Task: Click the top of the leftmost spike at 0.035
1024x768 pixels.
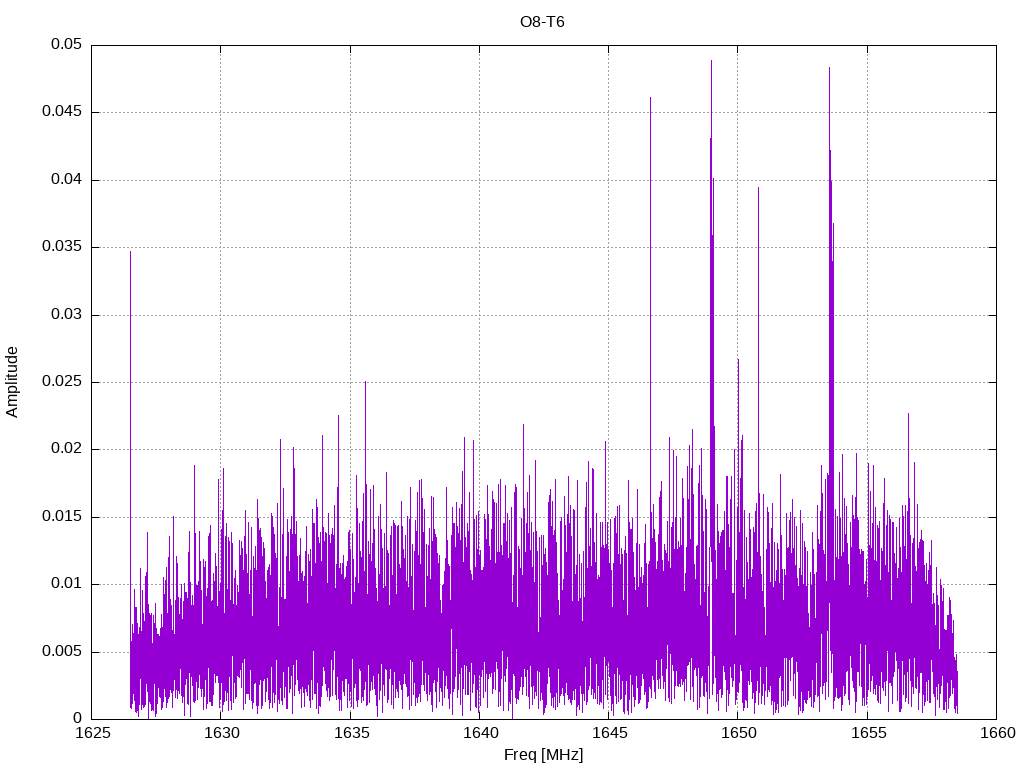Action: (130, 252)
